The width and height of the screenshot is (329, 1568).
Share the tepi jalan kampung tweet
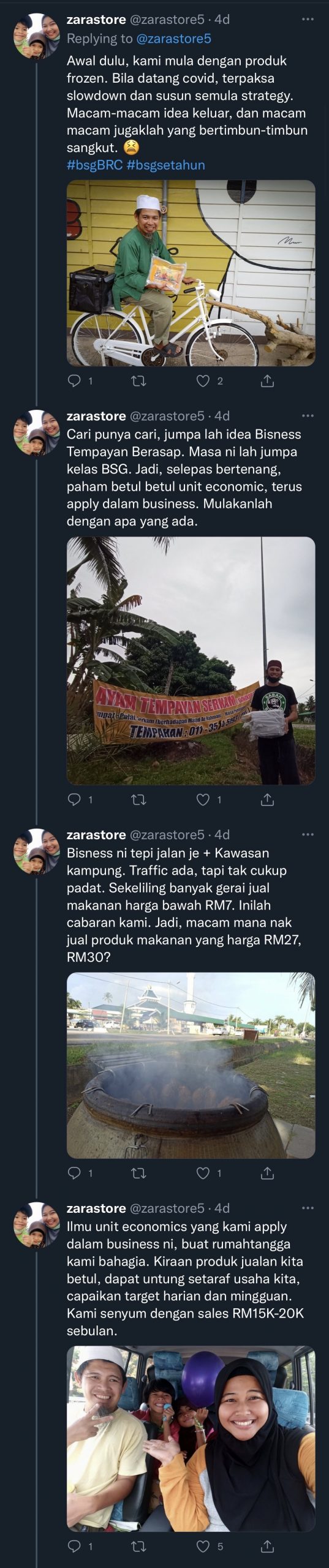[267, 1173]
